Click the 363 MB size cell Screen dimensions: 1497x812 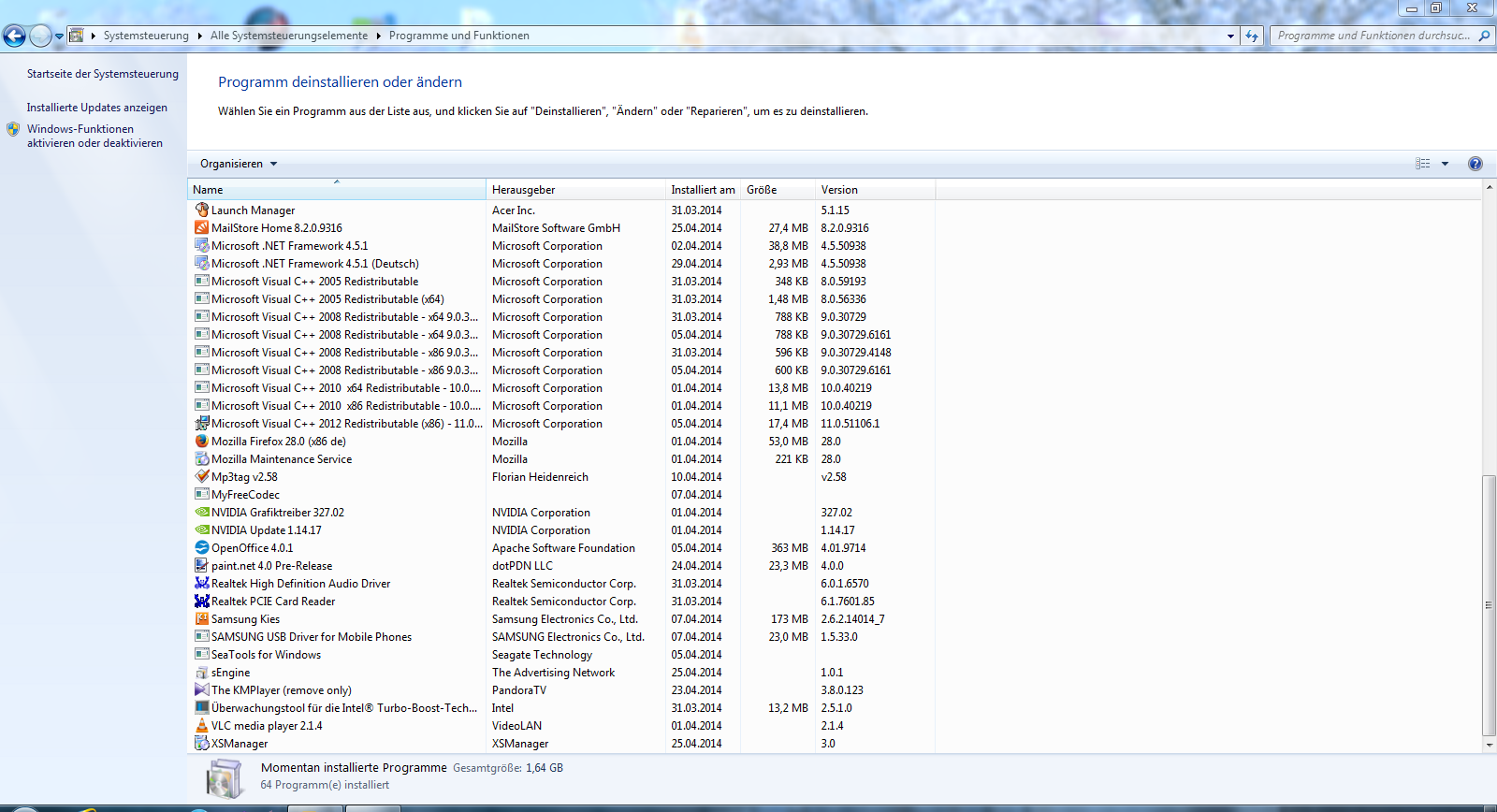790,547
